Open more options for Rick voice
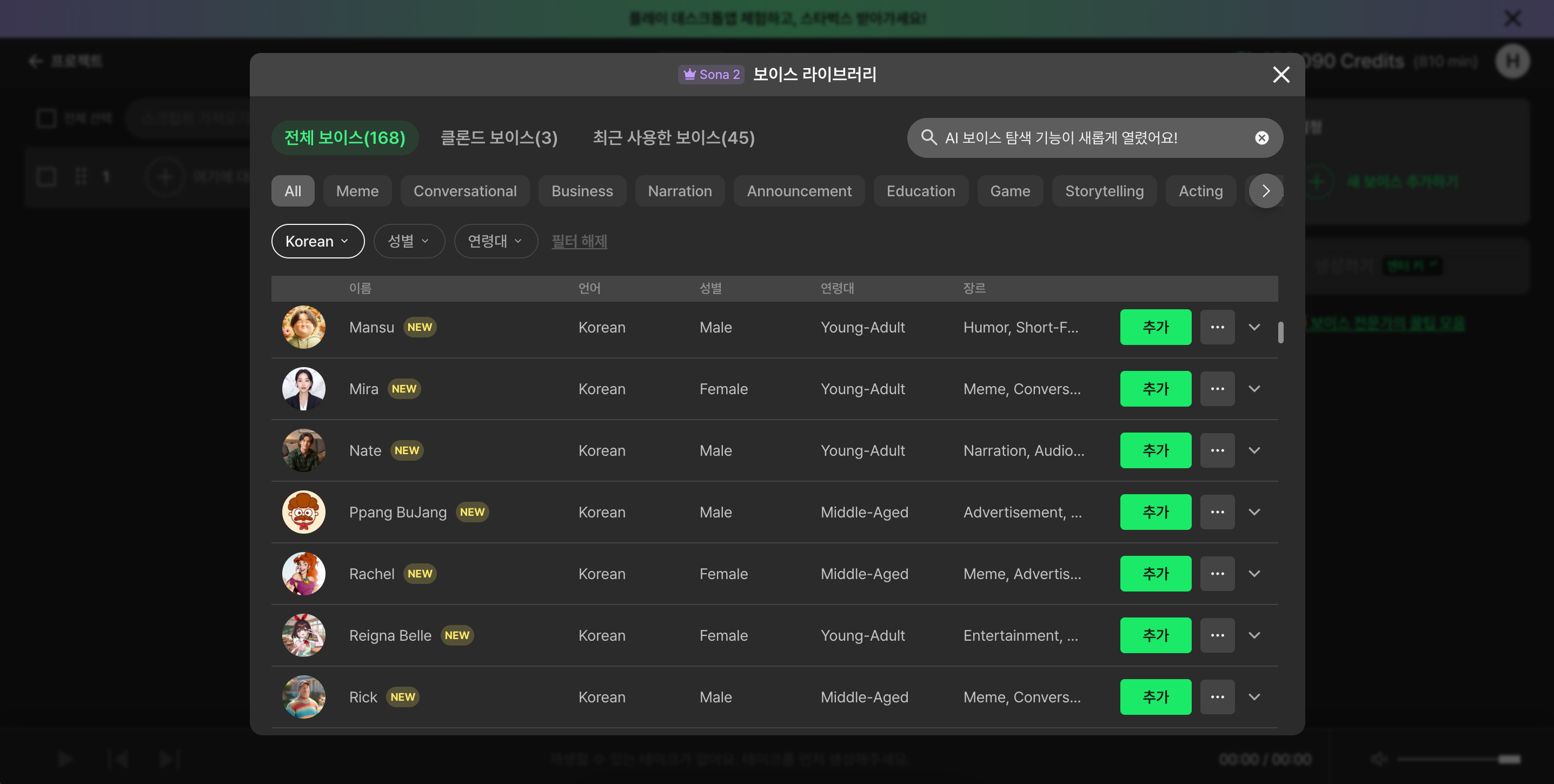1554x784 pixels. click(1217, 696)
